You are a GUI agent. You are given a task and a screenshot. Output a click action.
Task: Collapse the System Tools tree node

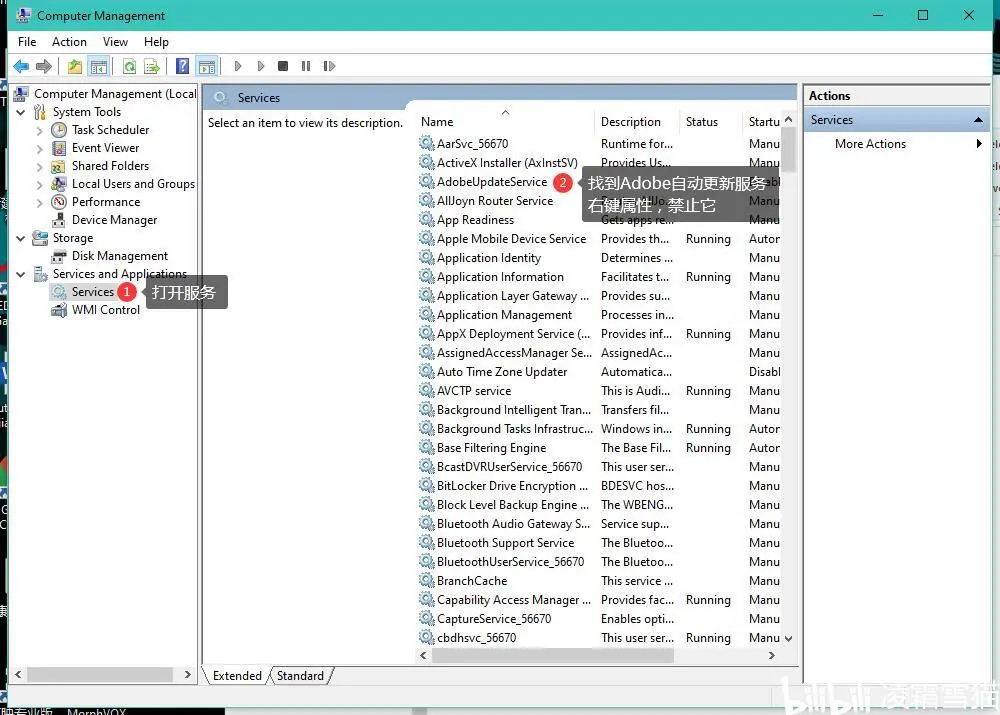[20, 111]
